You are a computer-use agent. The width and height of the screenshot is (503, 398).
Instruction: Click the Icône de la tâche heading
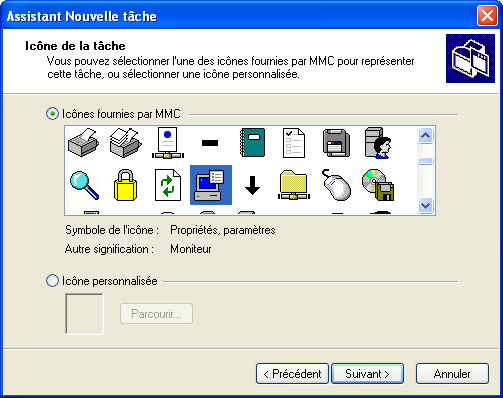(x=75, y=46)
